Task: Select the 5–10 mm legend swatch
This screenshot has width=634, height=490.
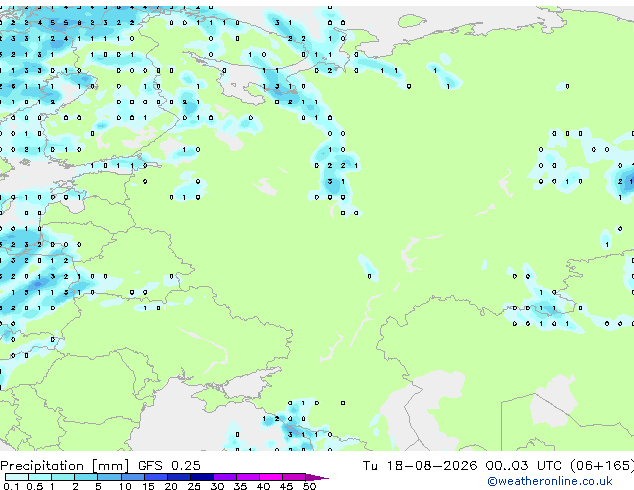Action: pos(109,477)
